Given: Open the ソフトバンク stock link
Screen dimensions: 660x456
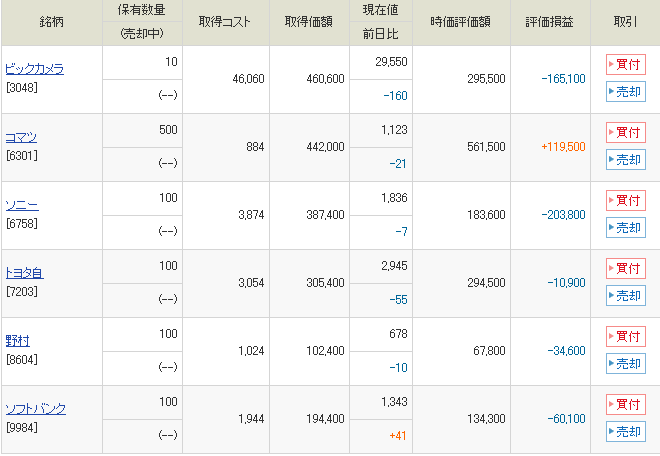Looking at the screenshot, I should click(x=36, y=409).
